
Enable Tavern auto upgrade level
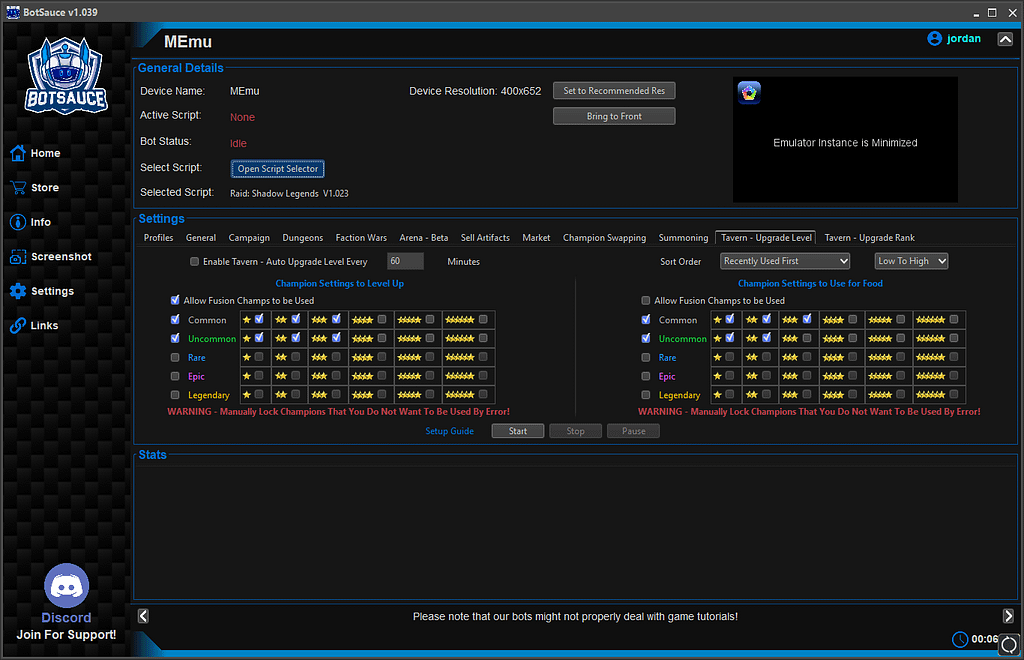pos(195,261)
